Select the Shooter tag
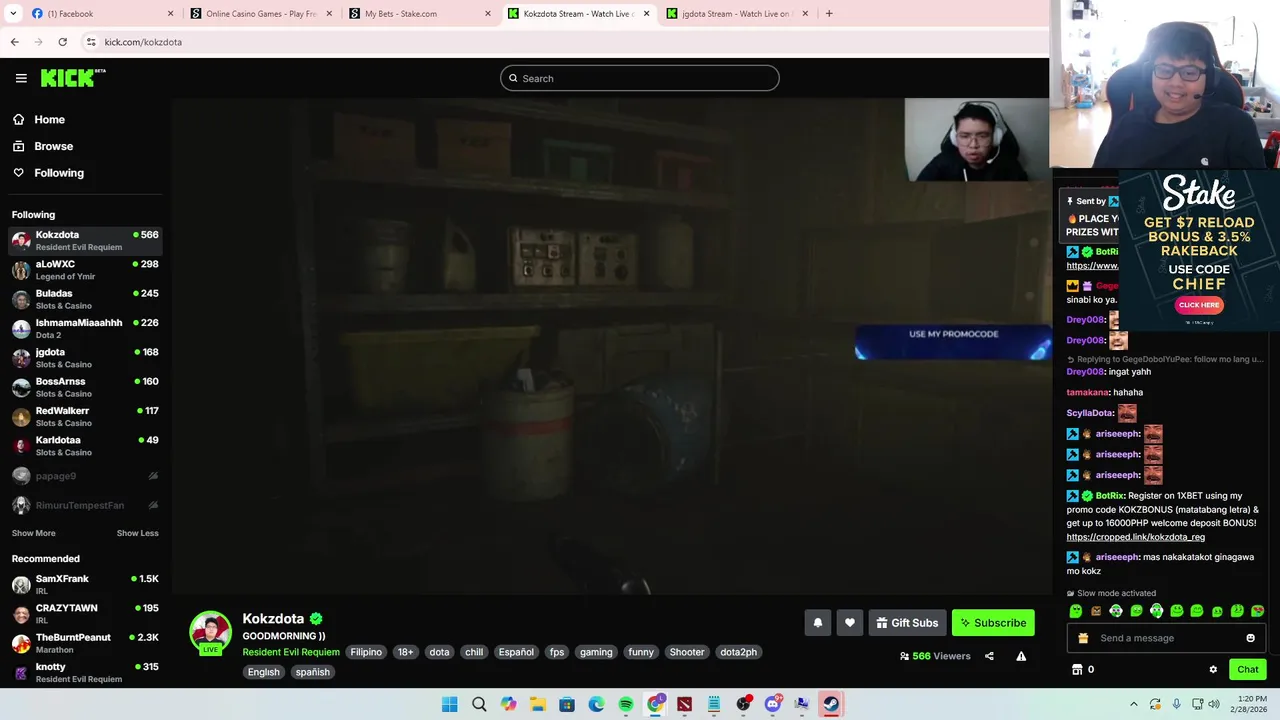Image resolution: width=1280 pixels, height=720 pixels. 687,652
